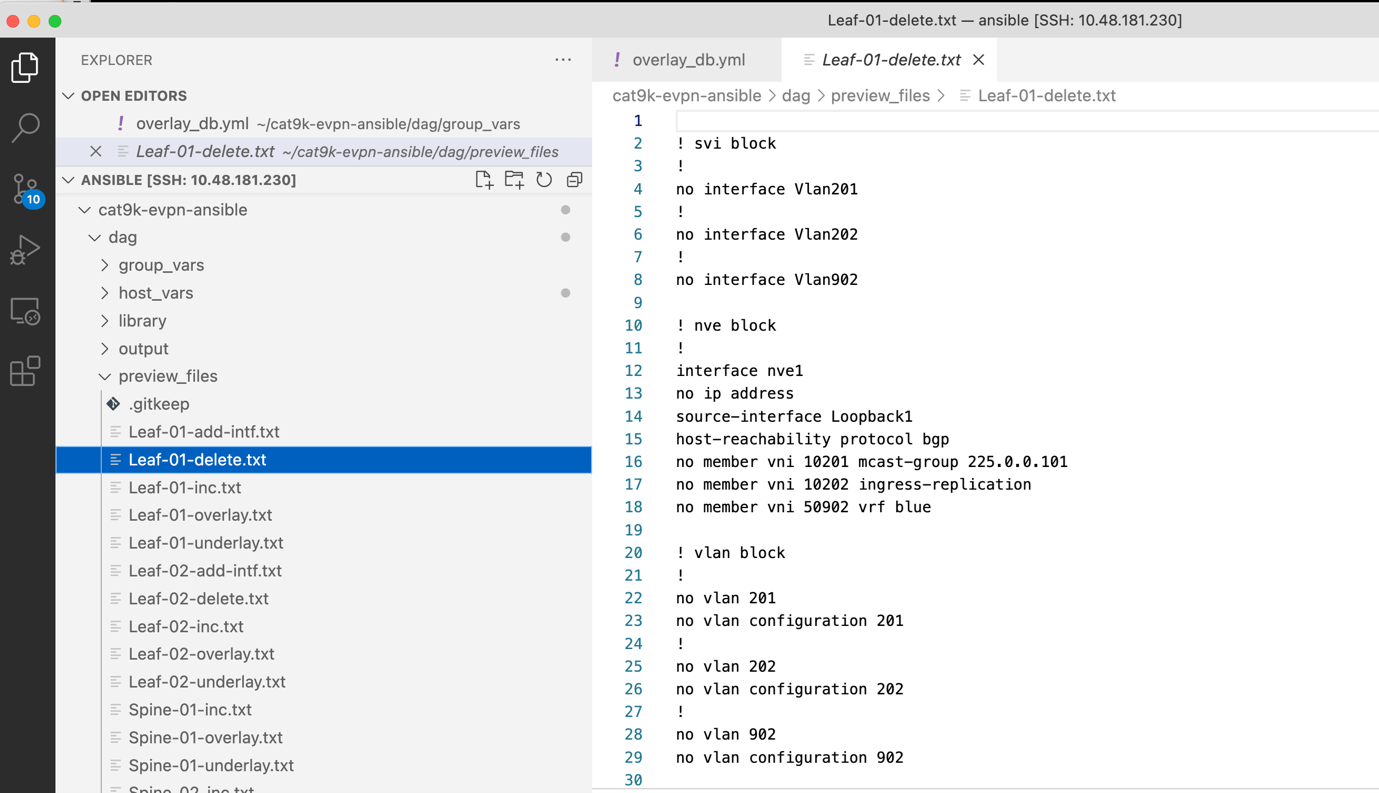This screenshot has width=1379, height=793.
Task: Close Leaf-01-delete.txt in Open Editors list
Action: pyautogui.click(x=96, y=152)
